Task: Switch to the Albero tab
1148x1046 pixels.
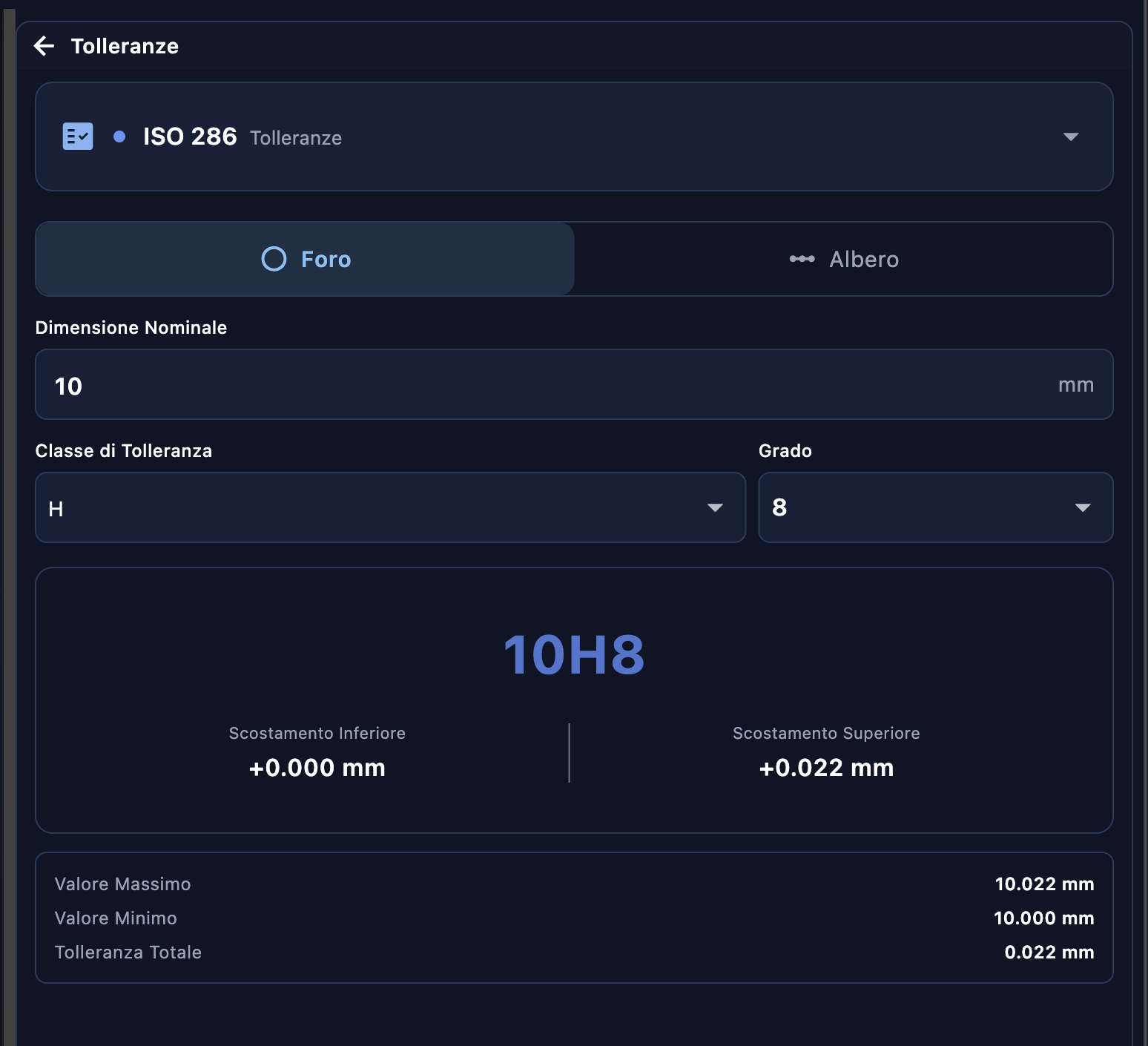Action: coord(844,259)
